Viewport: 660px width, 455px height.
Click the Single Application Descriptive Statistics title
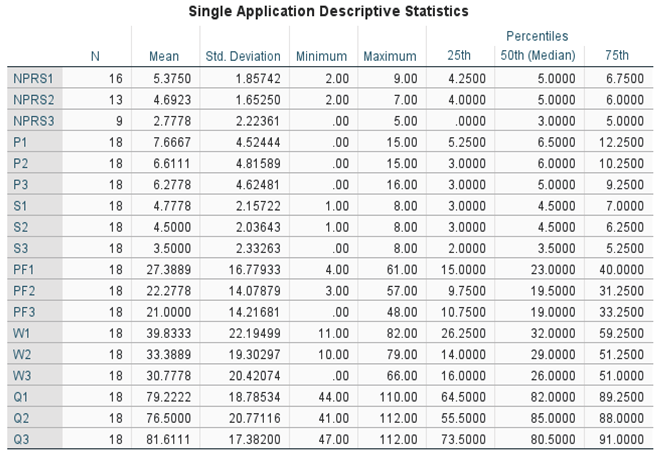330,10
